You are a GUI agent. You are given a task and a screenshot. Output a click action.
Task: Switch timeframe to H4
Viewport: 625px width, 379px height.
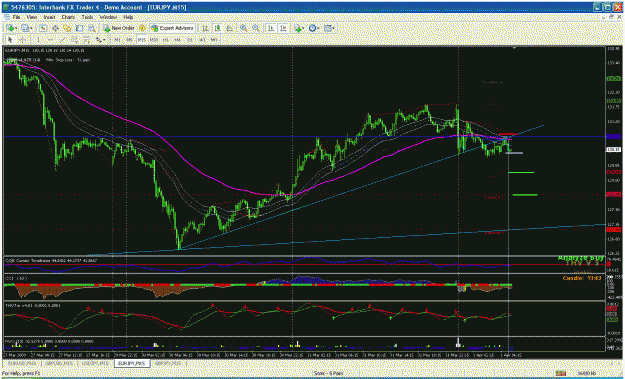tap(178, 40)
